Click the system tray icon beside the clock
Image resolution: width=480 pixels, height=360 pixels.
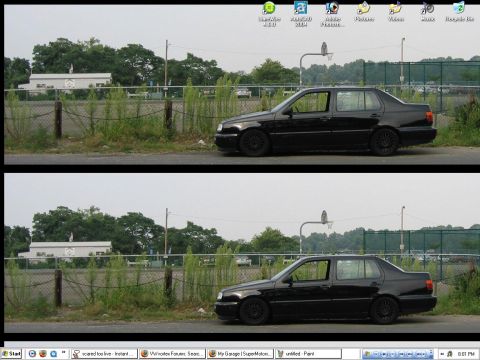click(450, 354)
